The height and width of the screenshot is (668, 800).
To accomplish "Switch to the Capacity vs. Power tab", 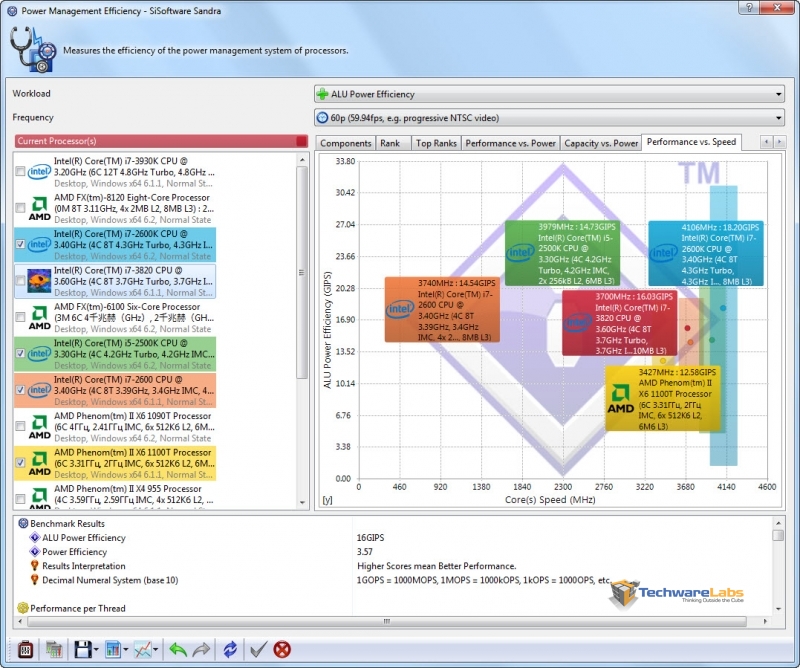I will pos(601,143).
